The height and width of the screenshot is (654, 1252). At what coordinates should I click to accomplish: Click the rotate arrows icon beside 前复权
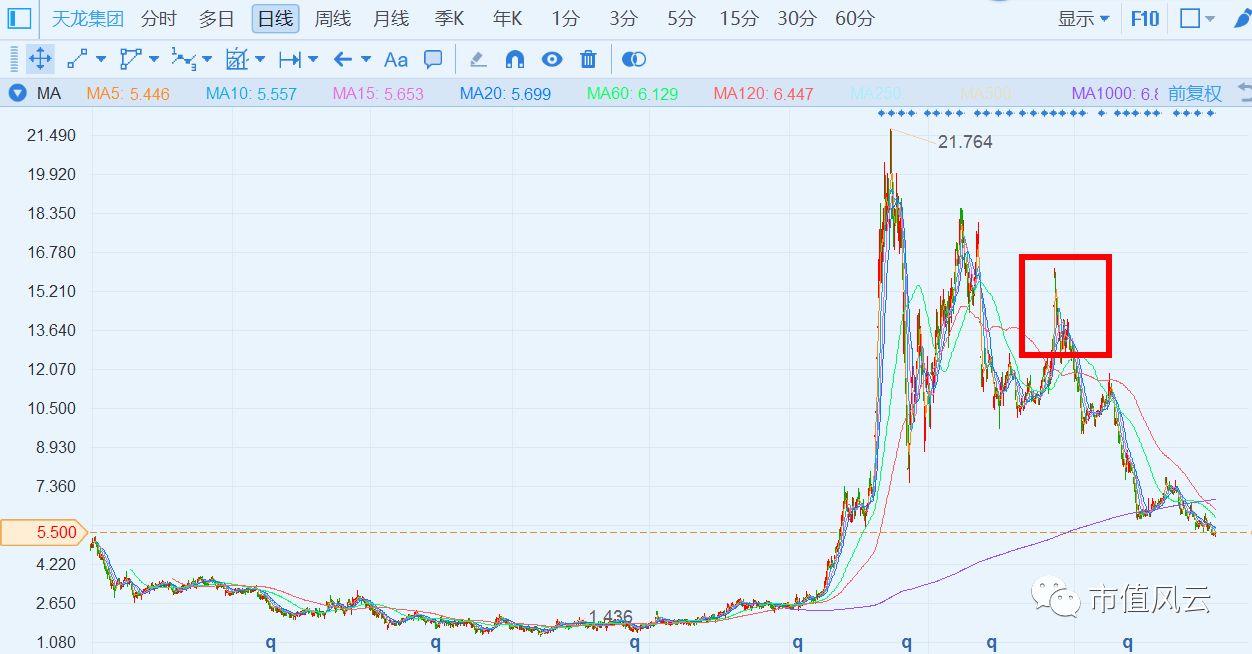point(1245,93)
